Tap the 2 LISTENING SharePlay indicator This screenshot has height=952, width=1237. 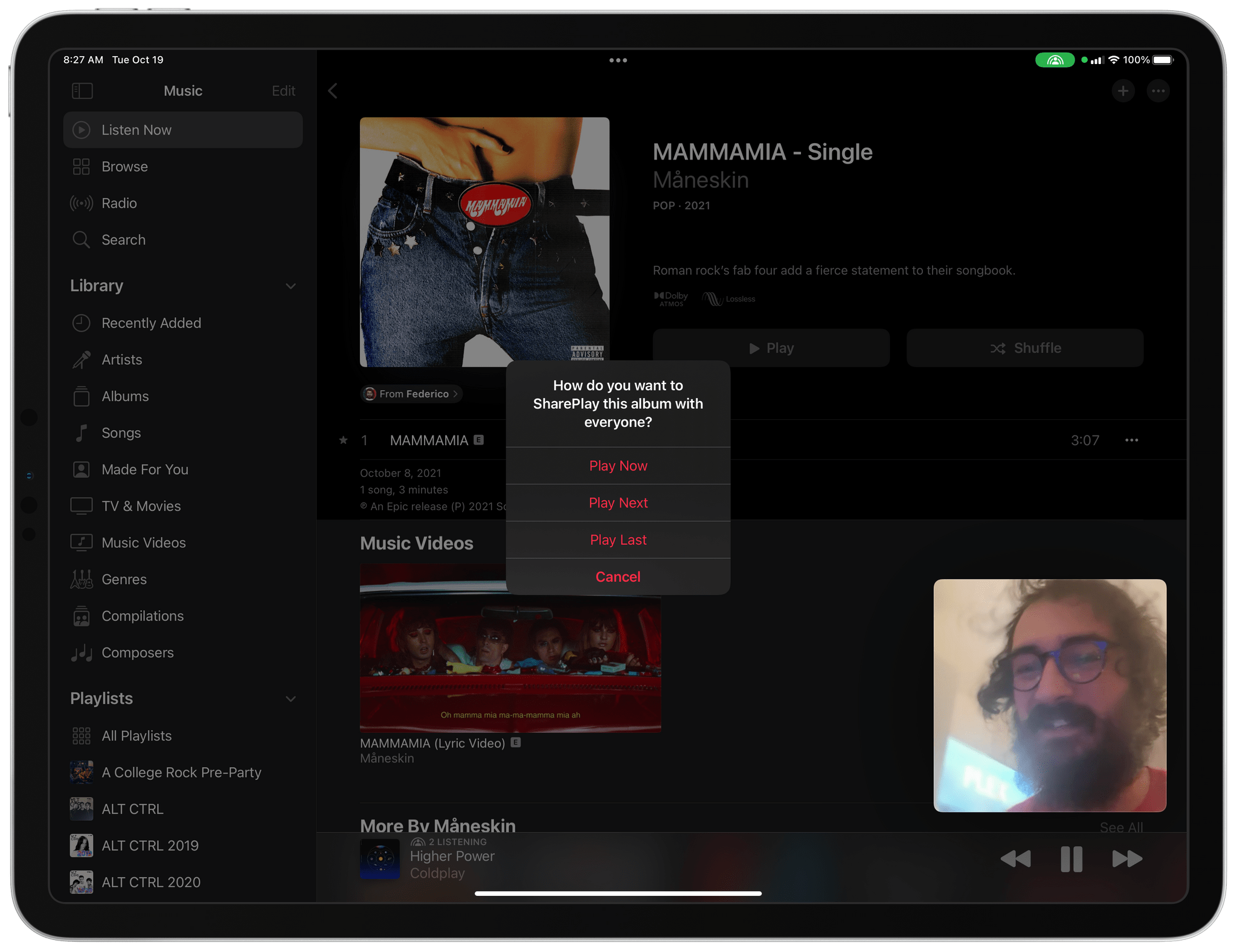[449, 841]
